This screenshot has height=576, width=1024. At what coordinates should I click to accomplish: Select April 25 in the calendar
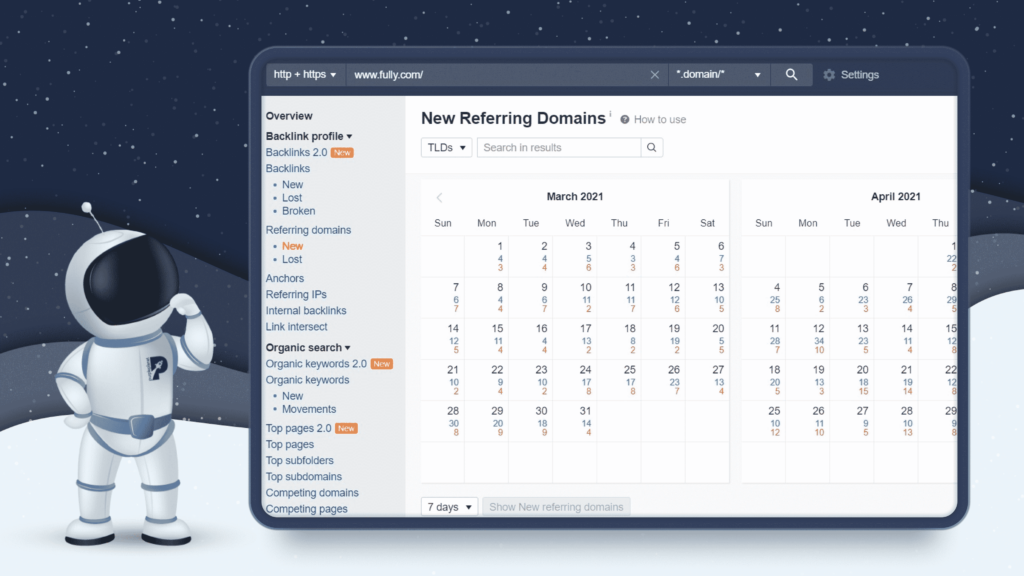764,421
